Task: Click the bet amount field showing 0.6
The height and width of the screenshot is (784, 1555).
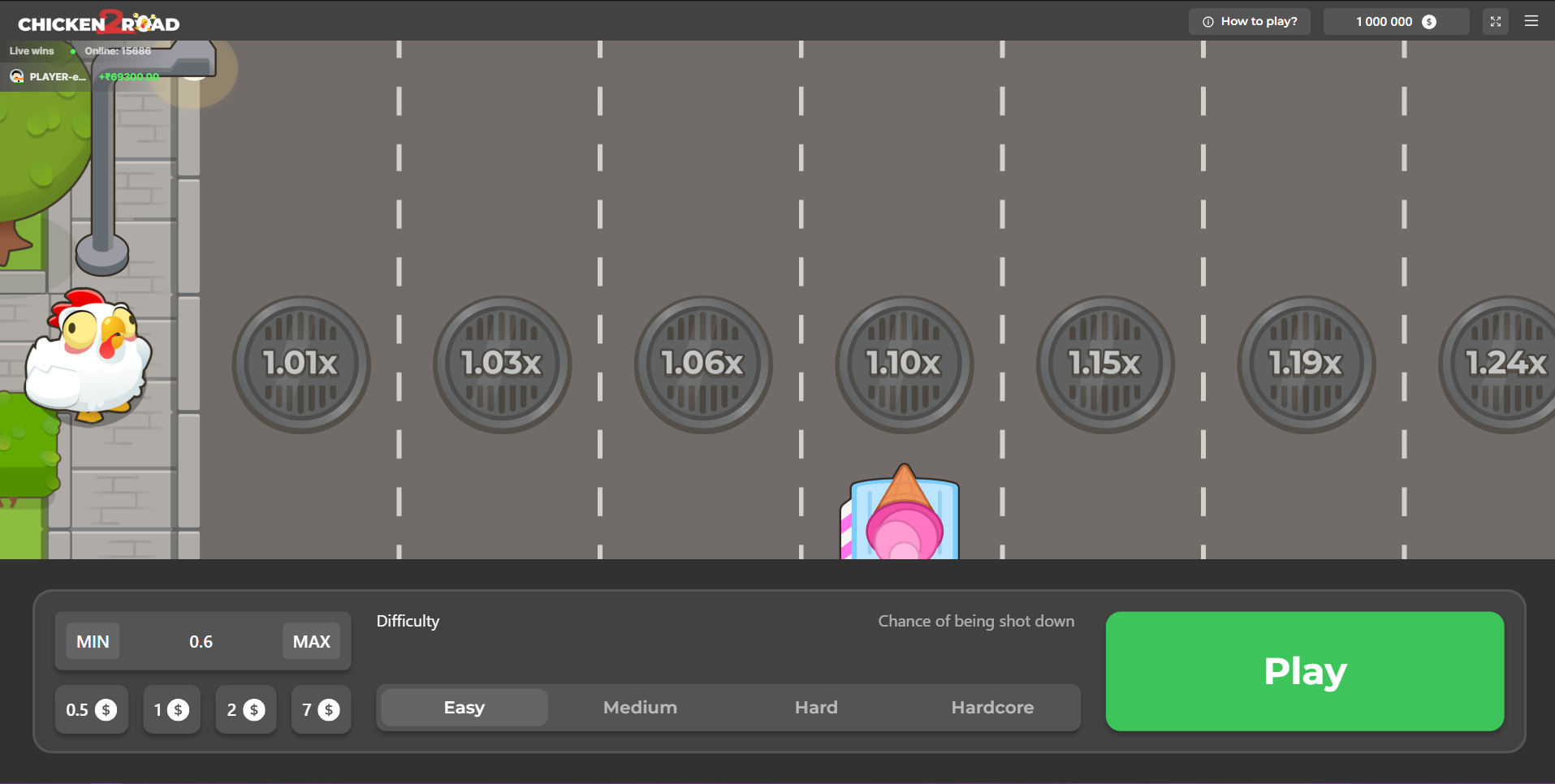Action: 201,640
